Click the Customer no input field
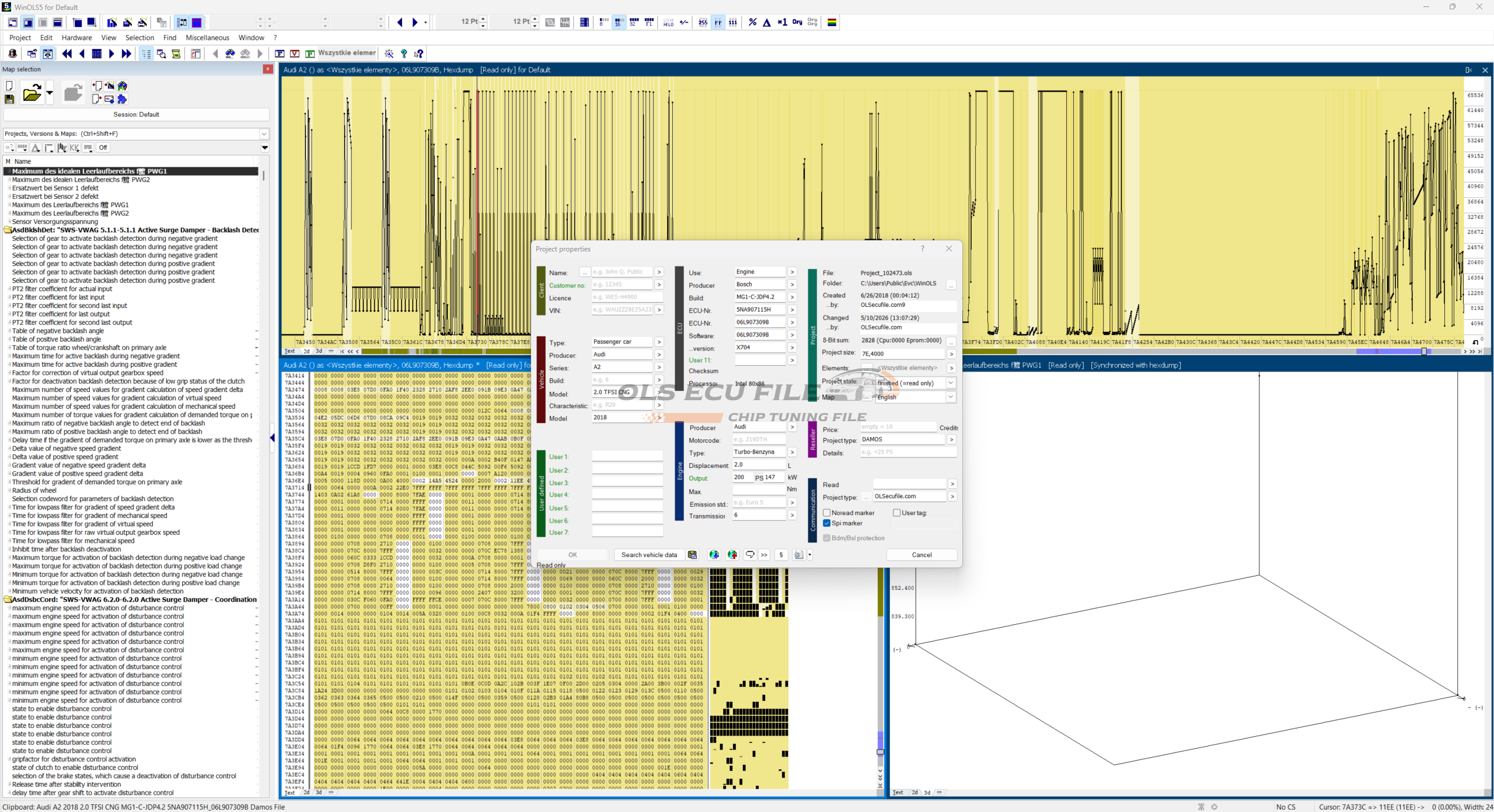Image resolution: width=1494 pixels, height=812 pixels. coord(622,285)
